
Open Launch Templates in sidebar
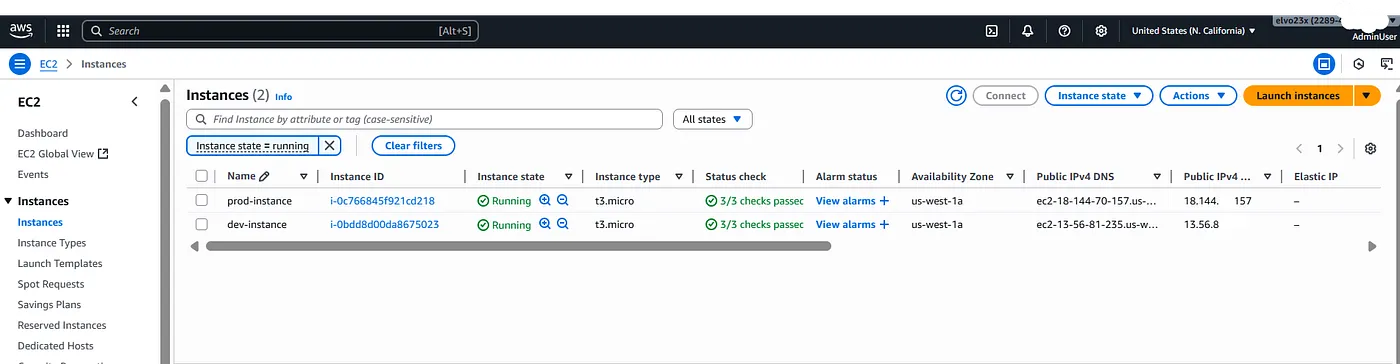[60, 264]
